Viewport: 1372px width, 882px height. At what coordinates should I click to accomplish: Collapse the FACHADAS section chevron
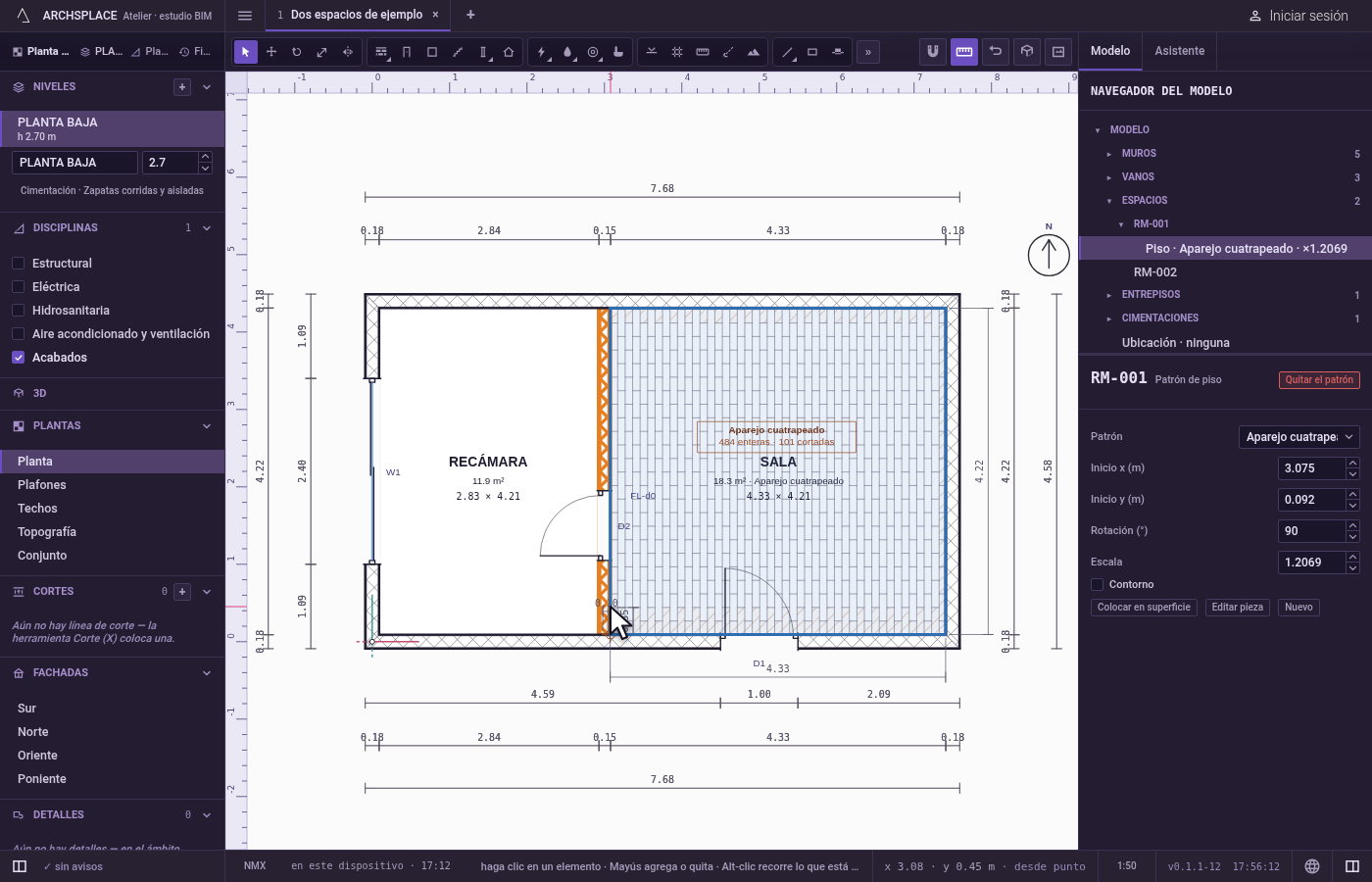tap(207, 673)
